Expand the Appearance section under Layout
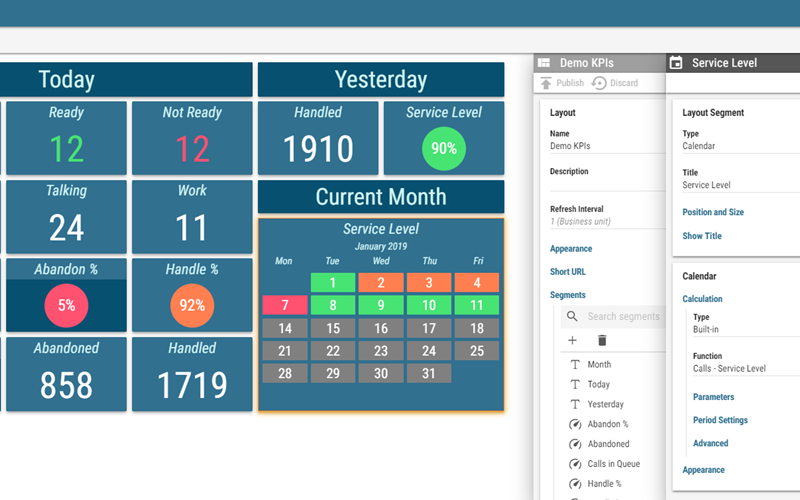Screen dimensions: 800x500 pos(571,249)
